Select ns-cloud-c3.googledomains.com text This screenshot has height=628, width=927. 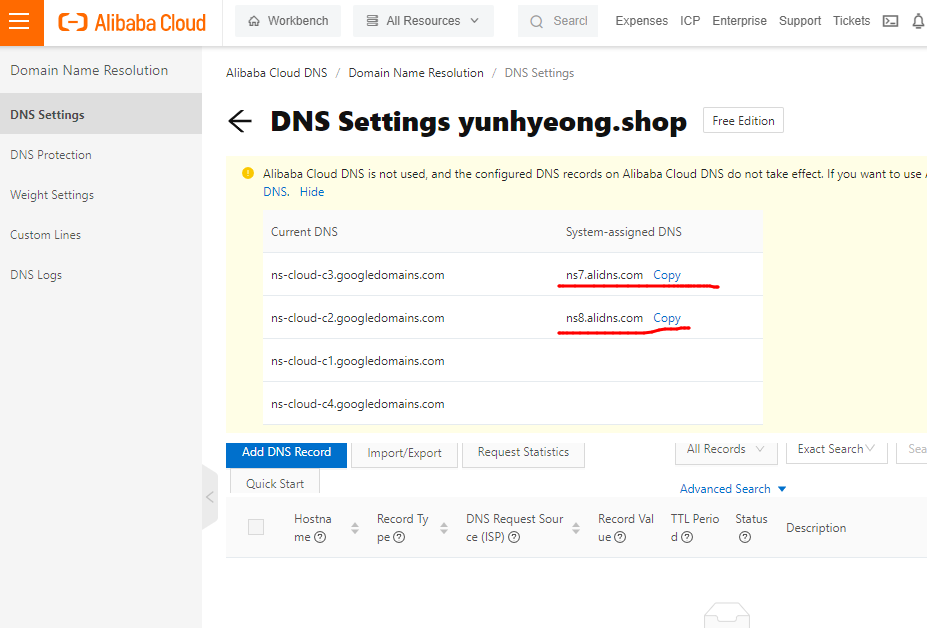click(x=358, y=275)
